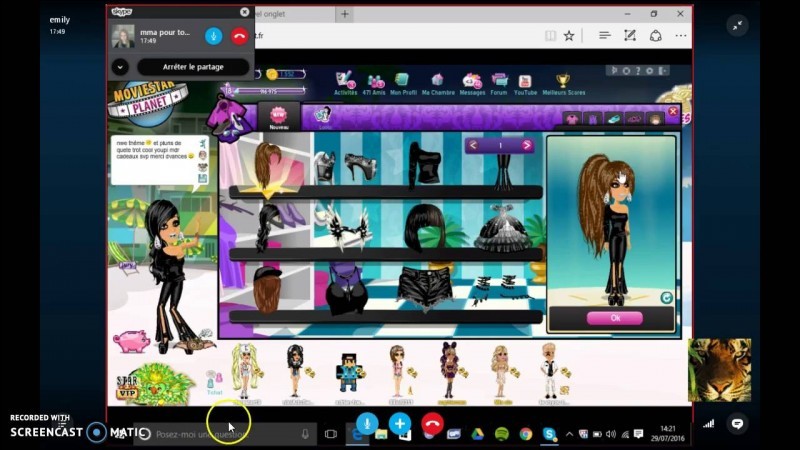Go to previous shop page arrow
The width and height of the screenshot is (800, 450).
[473, 145]
